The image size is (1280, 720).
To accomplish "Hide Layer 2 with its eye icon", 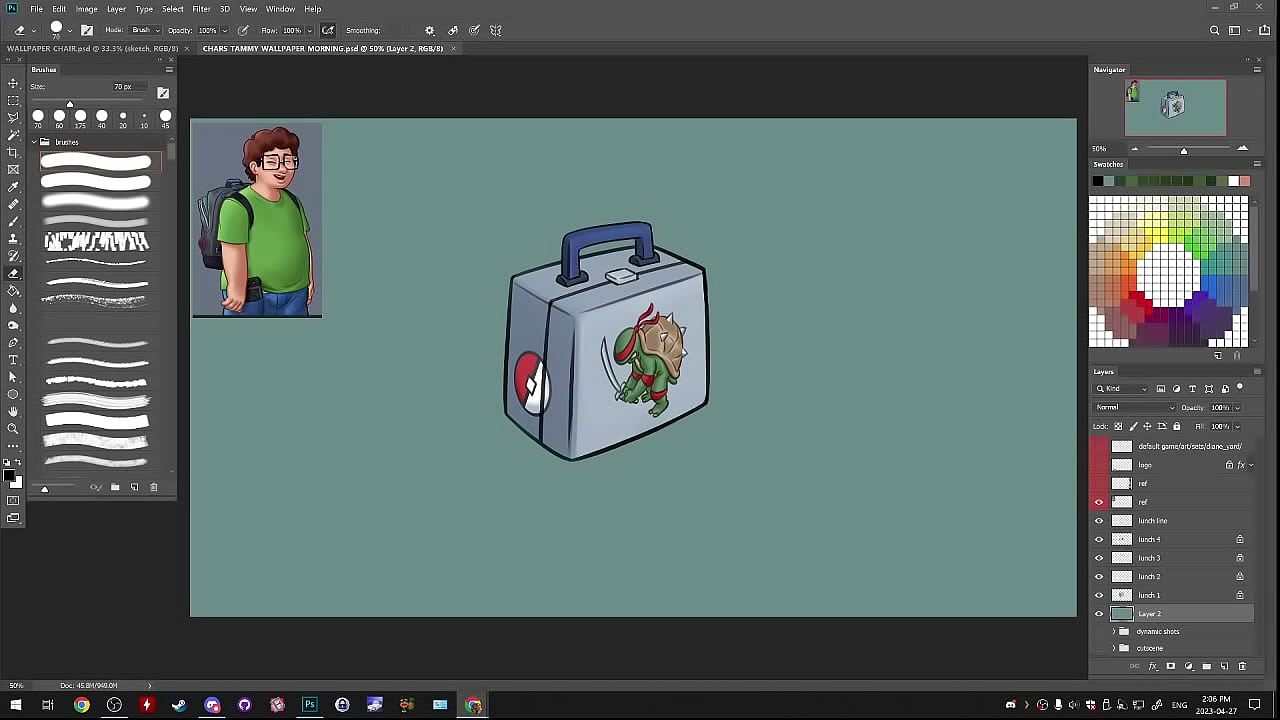I will (1099, 614).
